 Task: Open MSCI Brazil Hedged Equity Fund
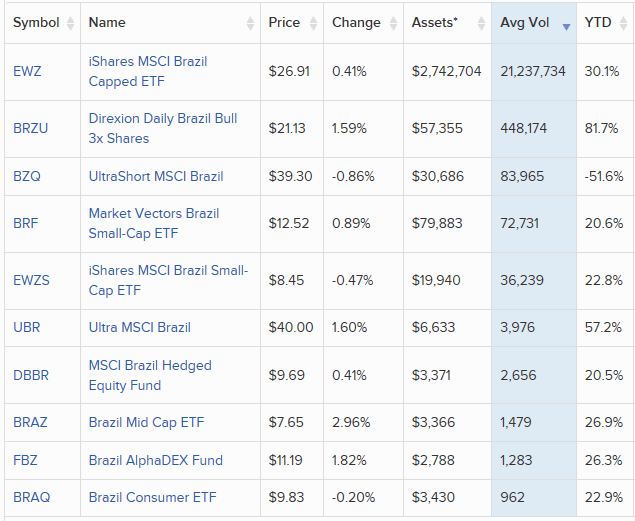[150, 375]
